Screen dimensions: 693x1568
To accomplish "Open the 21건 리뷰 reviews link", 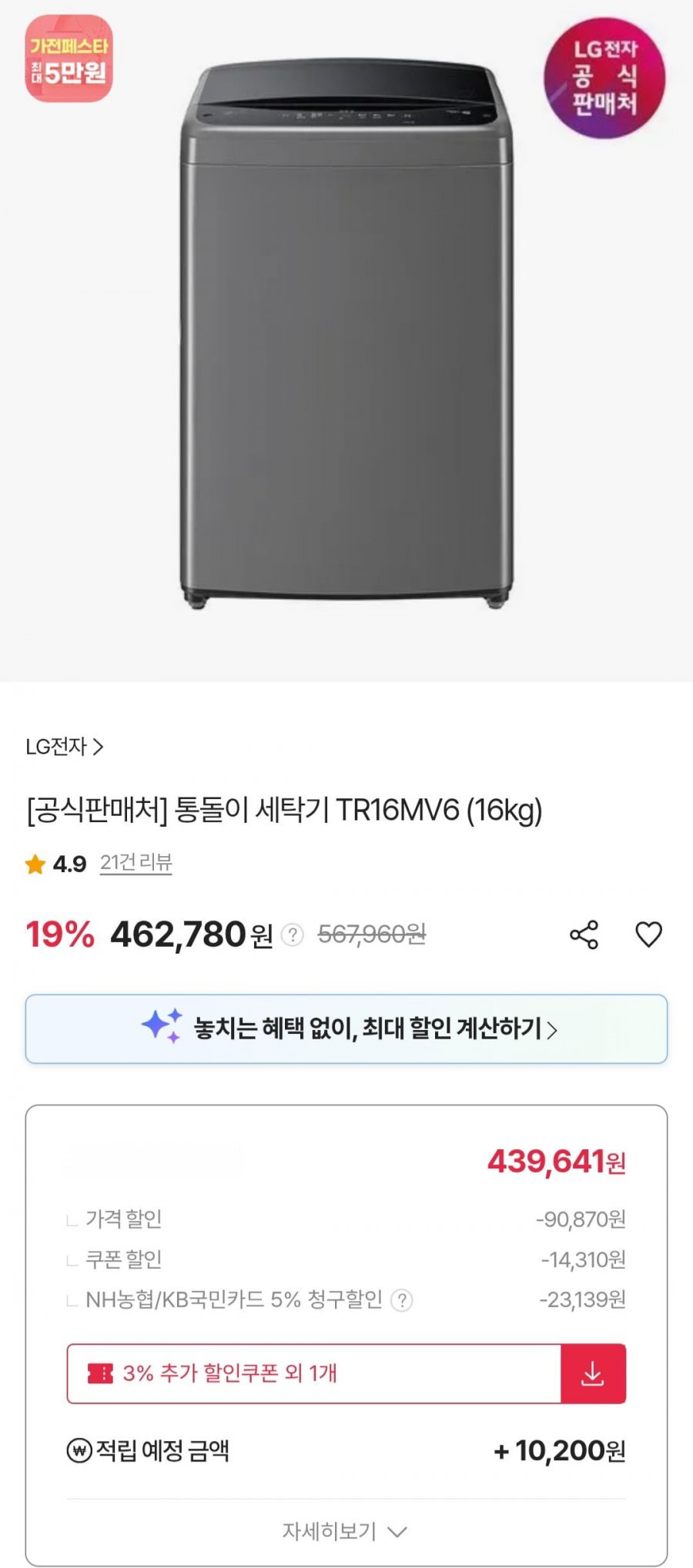I will coord(136,863).
